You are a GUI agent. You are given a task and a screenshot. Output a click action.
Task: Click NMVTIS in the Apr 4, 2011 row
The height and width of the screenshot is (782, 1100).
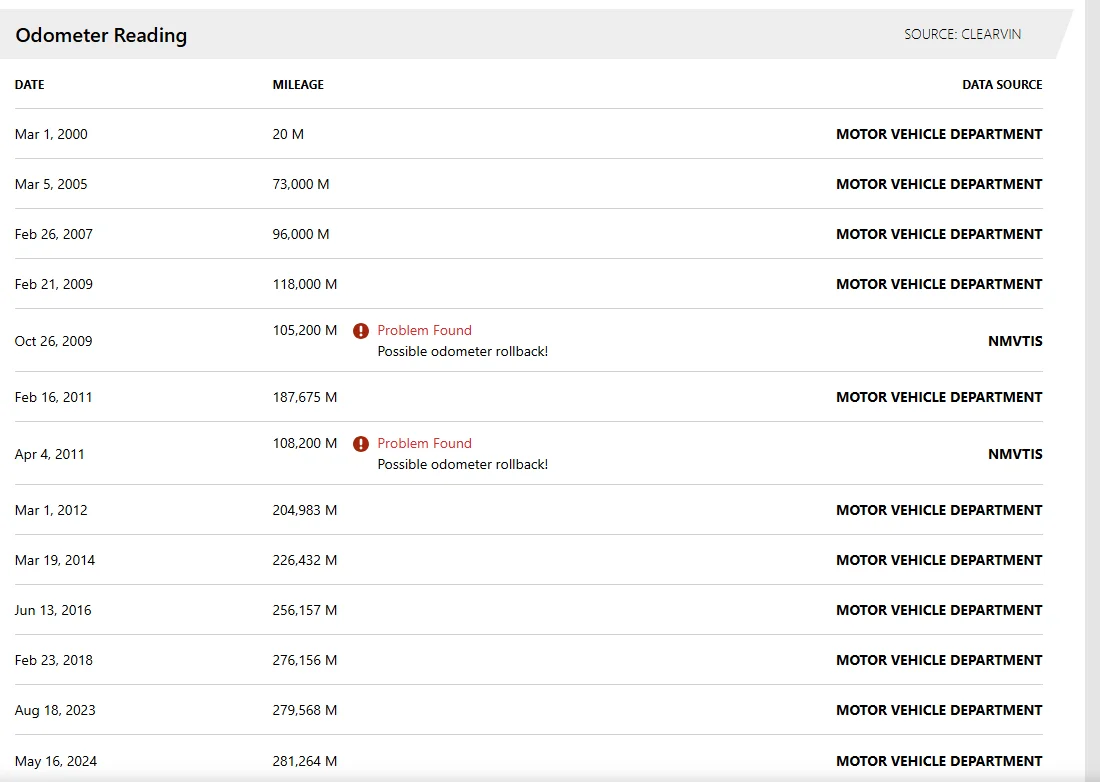point(1015,454)
